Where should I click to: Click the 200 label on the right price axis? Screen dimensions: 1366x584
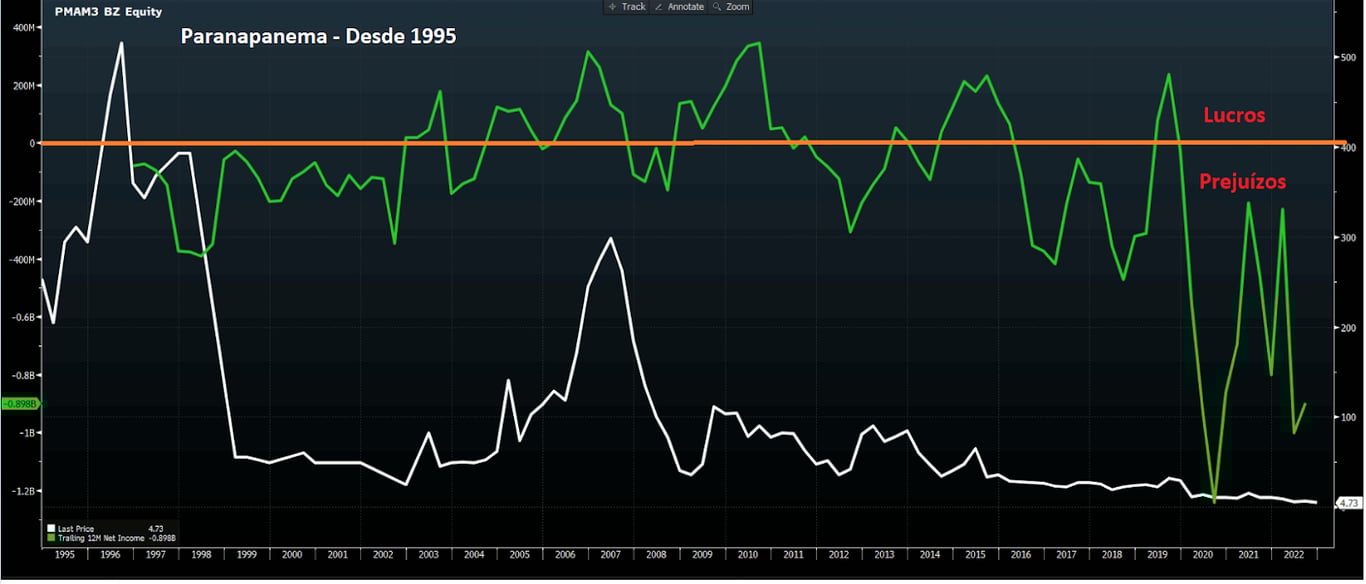[1347, 327]
